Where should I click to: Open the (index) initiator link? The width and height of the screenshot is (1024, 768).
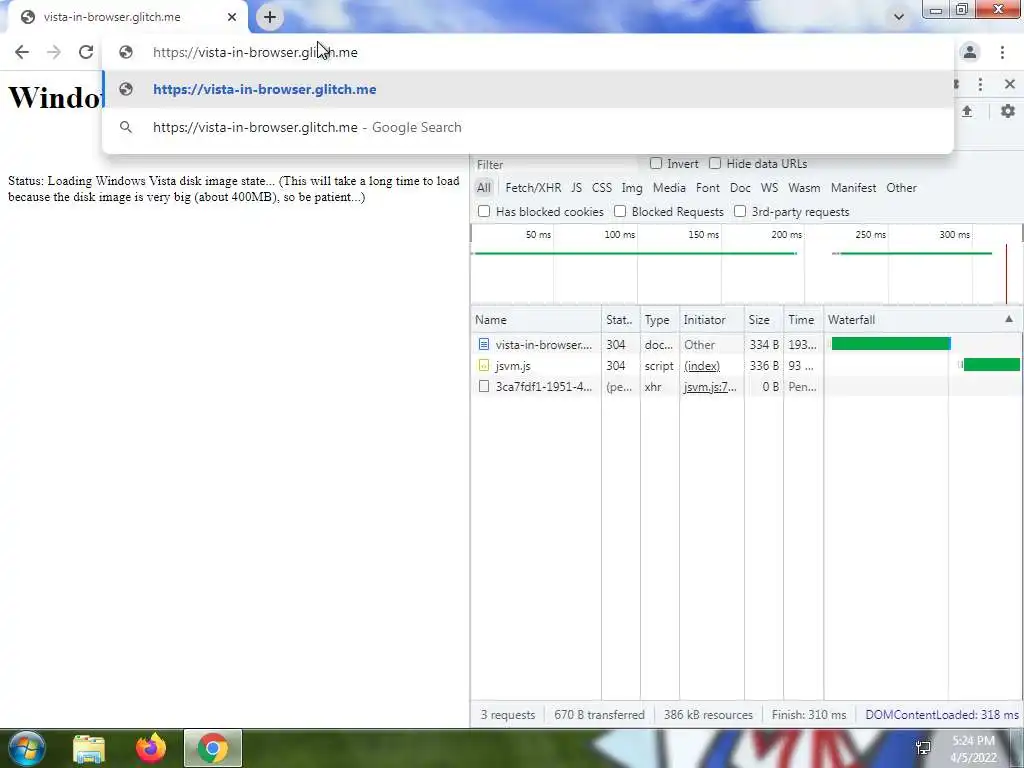(701, 366)
